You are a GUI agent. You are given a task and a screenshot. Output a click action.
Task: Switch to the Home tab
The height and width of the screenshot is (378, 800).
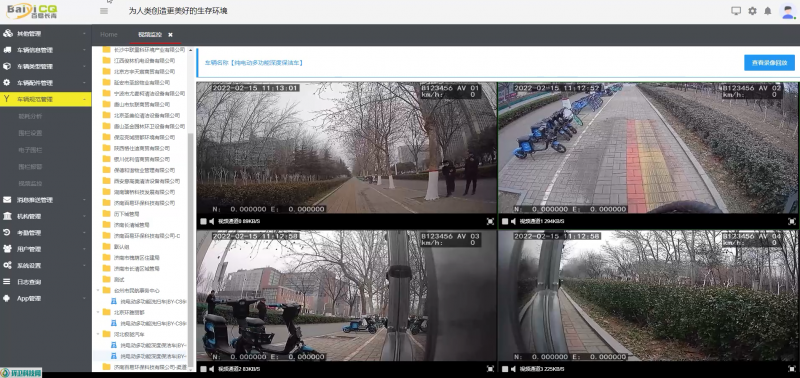point(109,35)
